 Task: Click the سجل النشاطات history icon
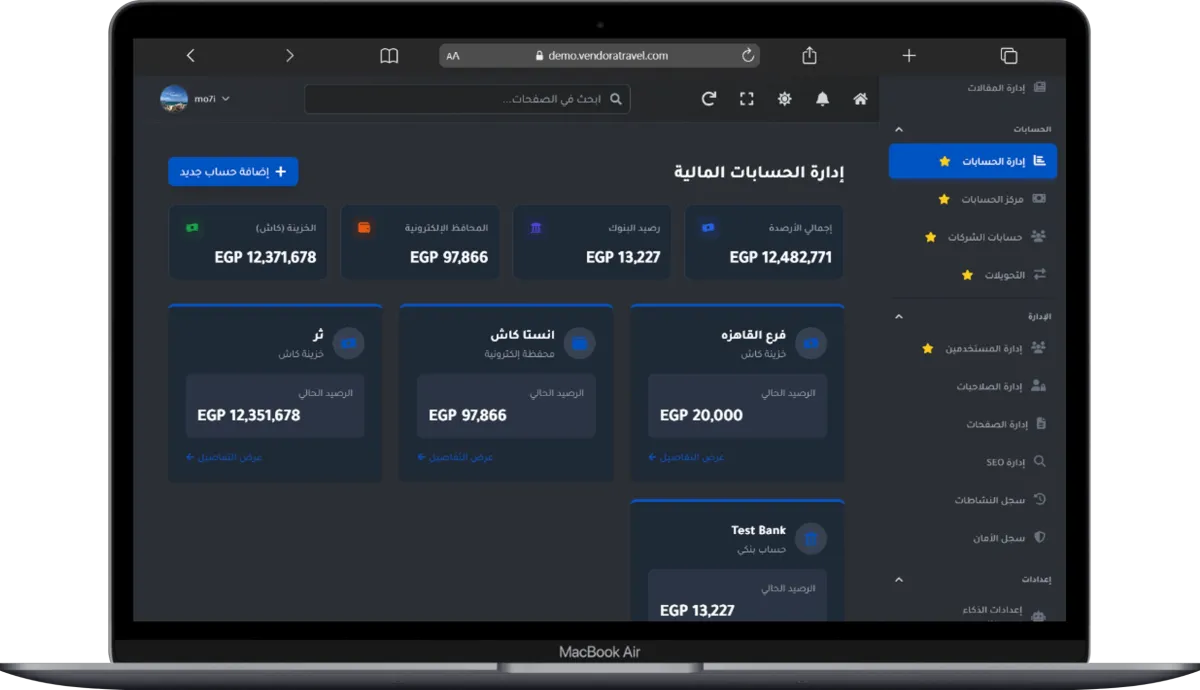[1039, 499]
